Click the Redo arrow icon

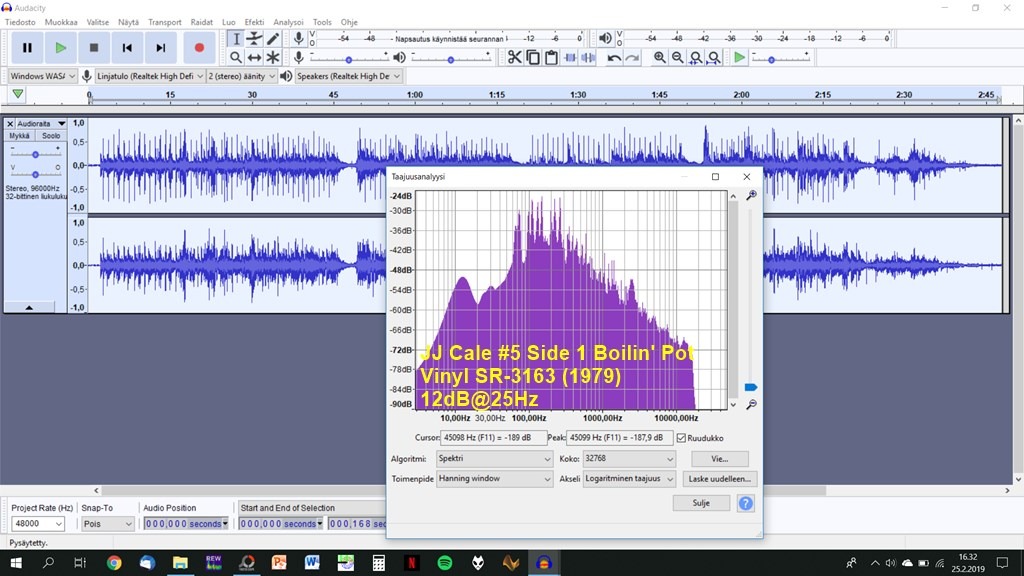coord(632,57)
